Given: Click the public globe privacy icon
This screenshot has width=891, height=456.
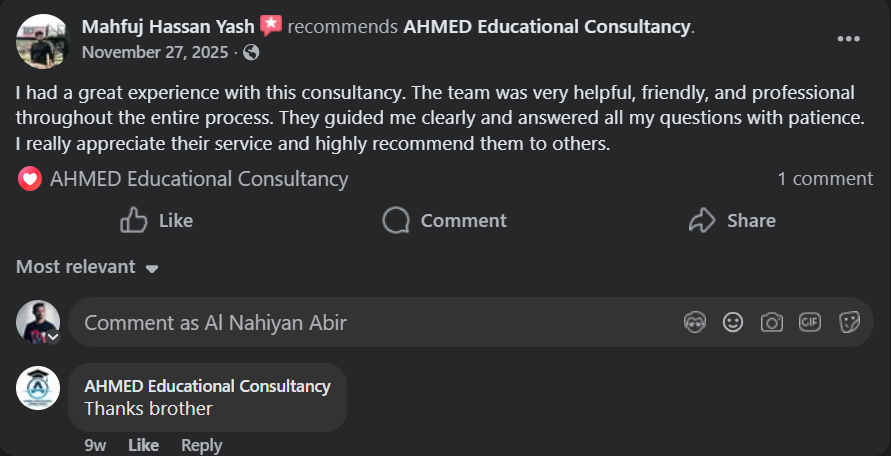Looking at the screenshot, I should pyautogui.click(x=251, y=51).
